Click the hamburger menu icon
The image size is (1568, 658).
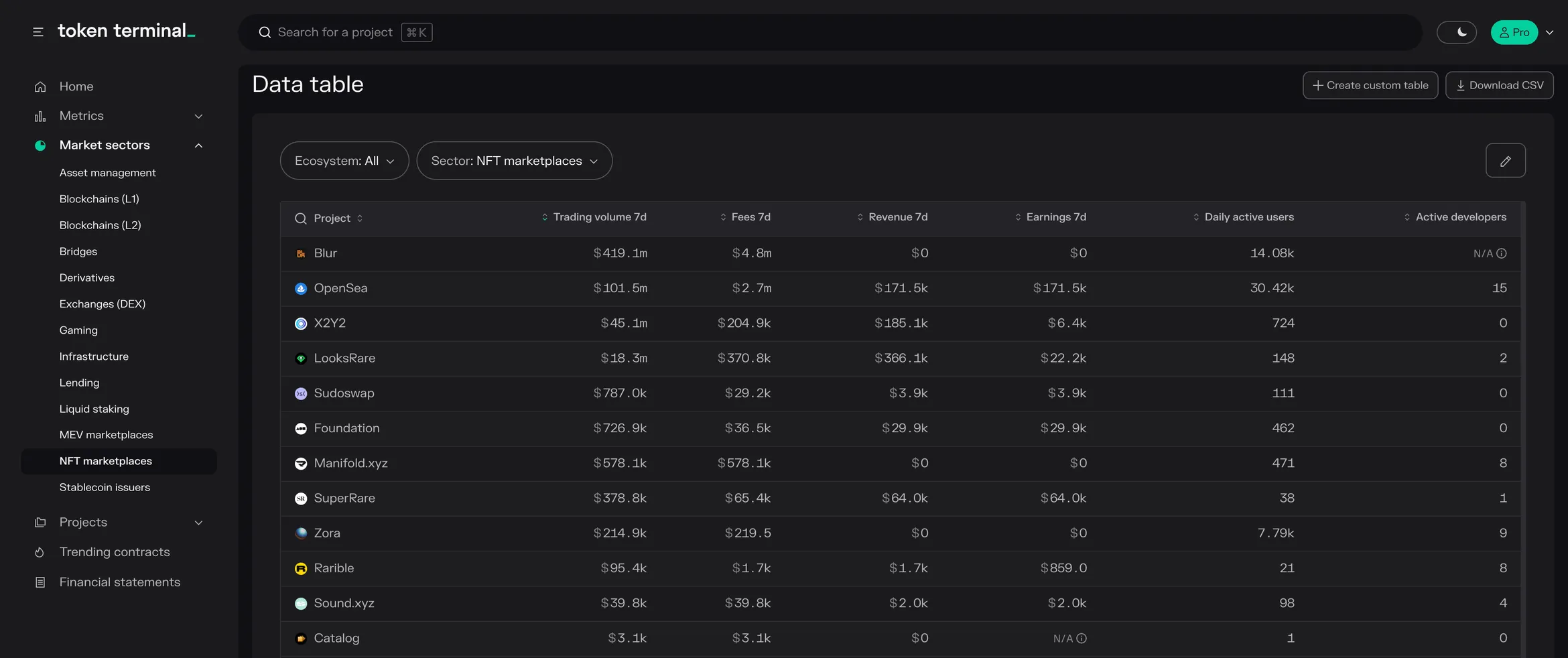click(38, 31)
